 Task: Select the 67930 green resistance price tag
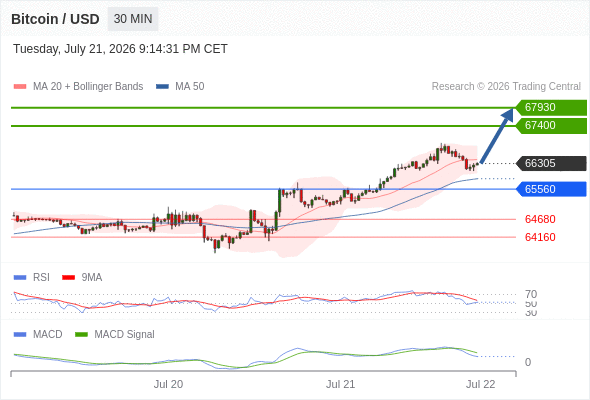pos(551,107)
